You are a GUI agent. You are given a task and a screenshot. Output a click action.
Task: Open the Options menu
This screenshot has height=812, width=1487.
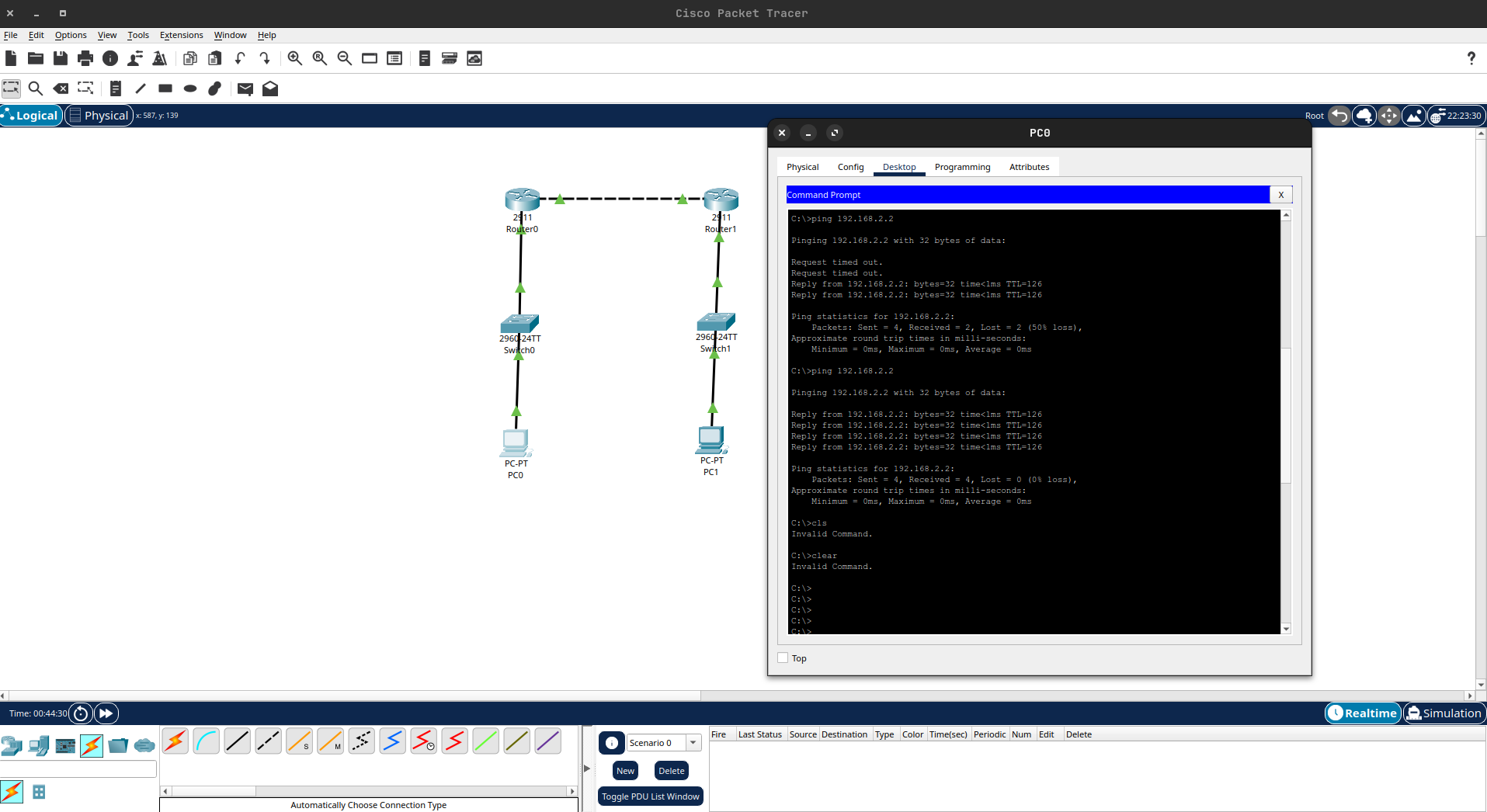(x=71, y=35)
